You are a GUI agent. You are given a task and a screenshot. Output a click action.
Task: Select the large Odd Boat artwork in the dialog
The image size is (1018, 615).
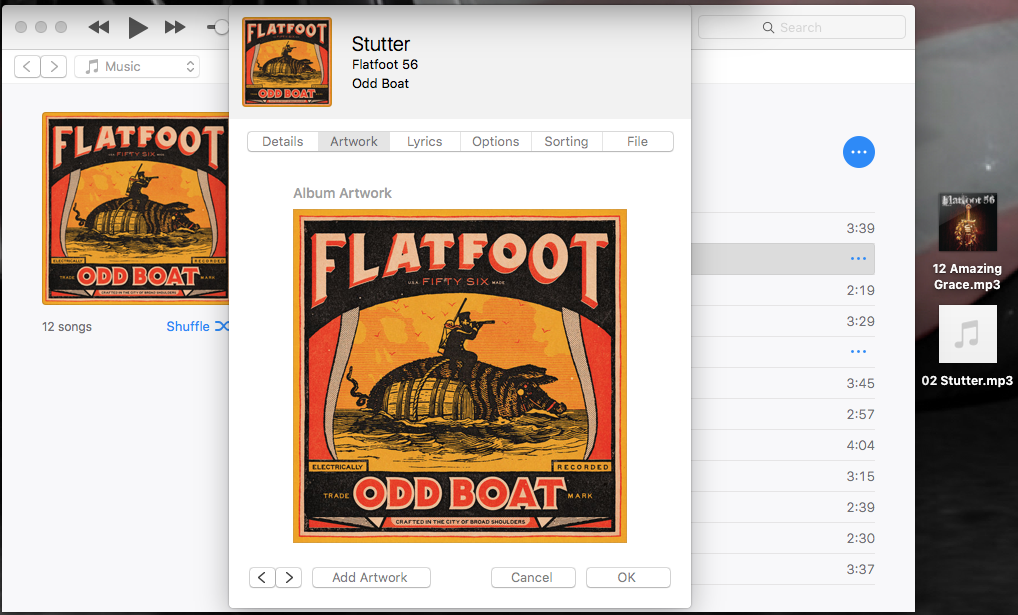point(460,376)
